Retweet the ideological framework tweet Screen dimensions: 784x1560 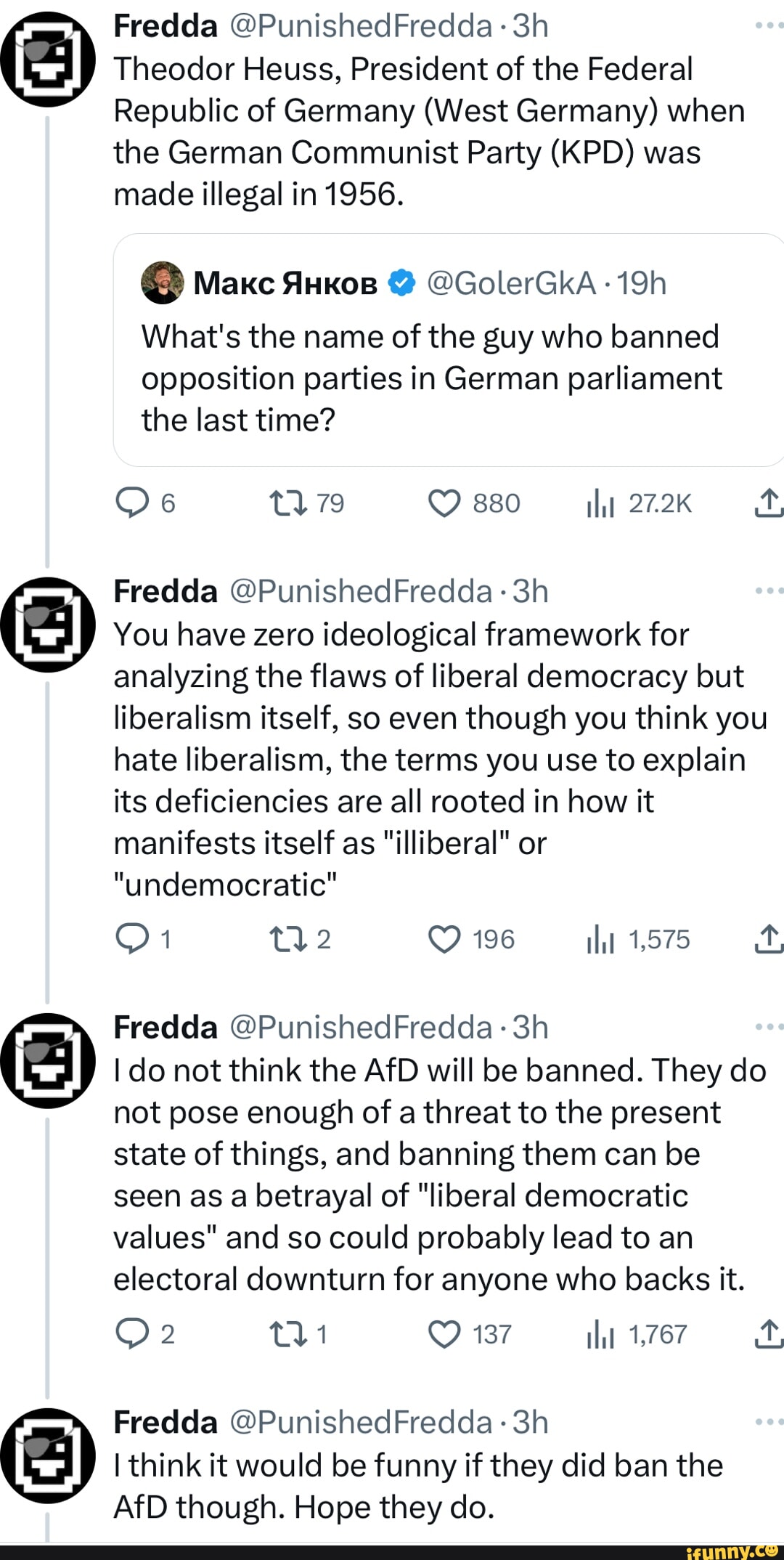click(x=289, y=939)
